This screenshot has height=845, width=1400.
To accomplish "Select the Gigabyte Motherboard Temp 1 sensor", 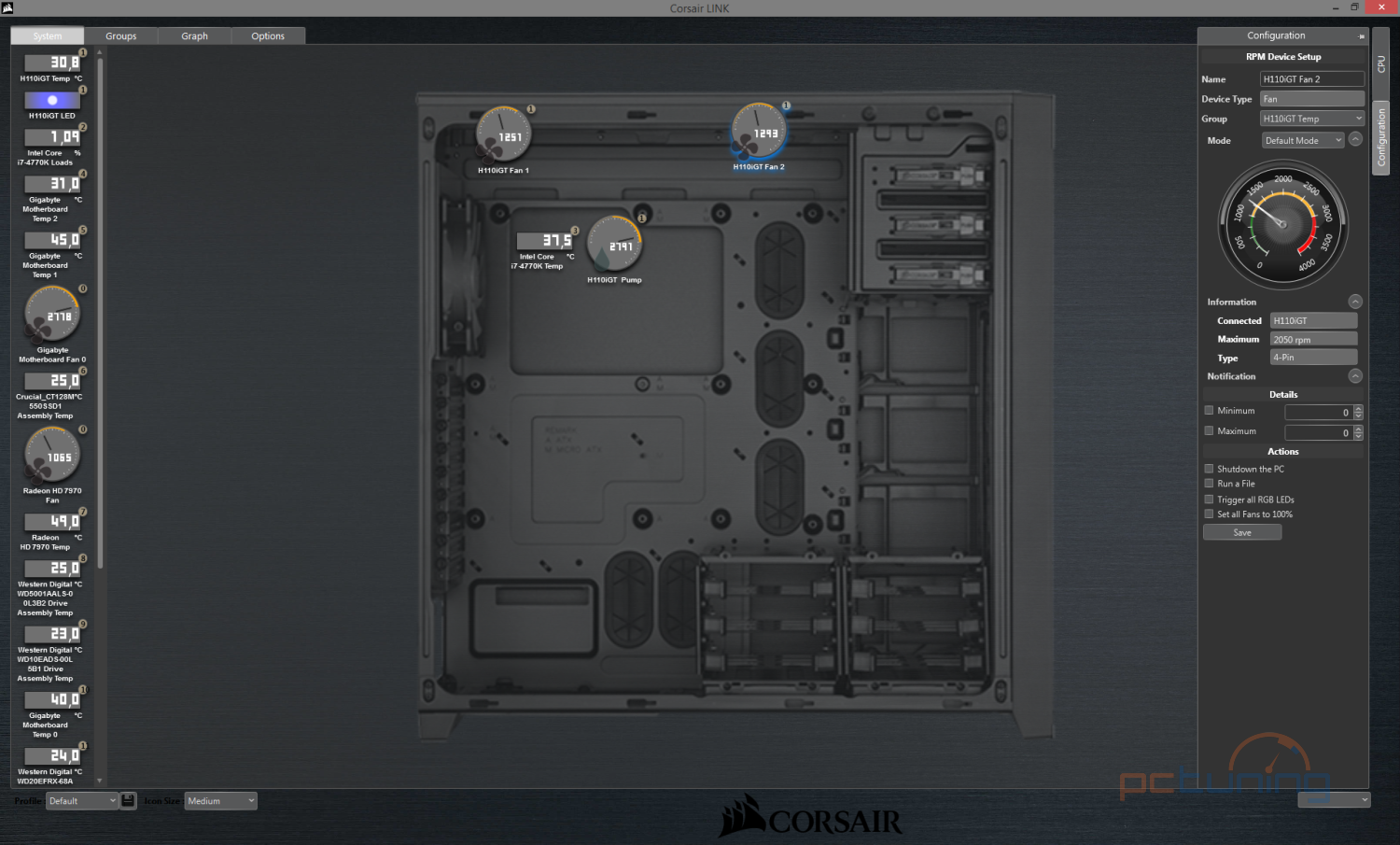I will (x=51, y=240).
